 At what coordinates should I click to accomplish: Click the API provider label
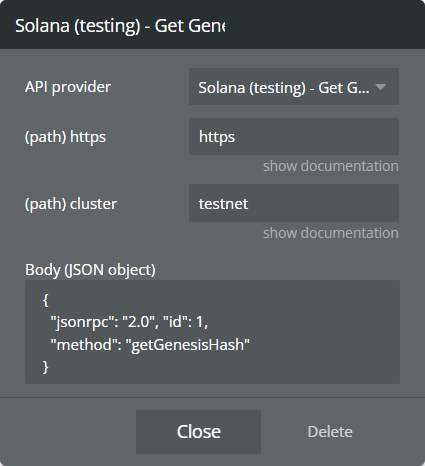[x=68, y=87]
